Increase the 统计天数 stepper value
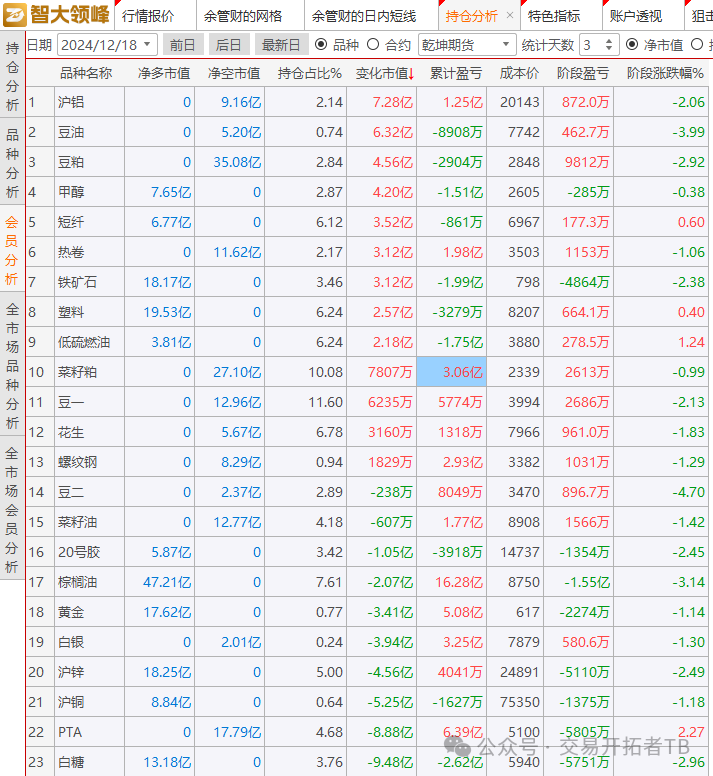 609,41
